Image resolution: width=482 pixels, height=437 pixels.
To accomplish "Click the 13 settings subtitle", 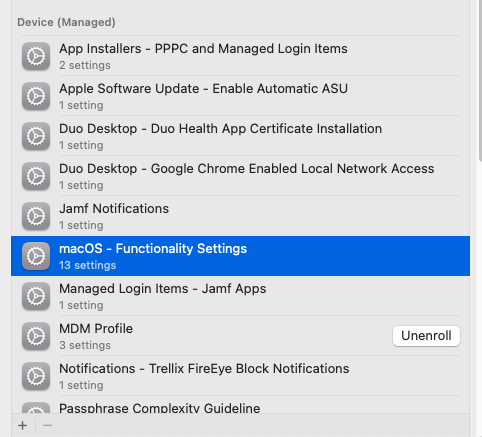I will pos(88,265).
